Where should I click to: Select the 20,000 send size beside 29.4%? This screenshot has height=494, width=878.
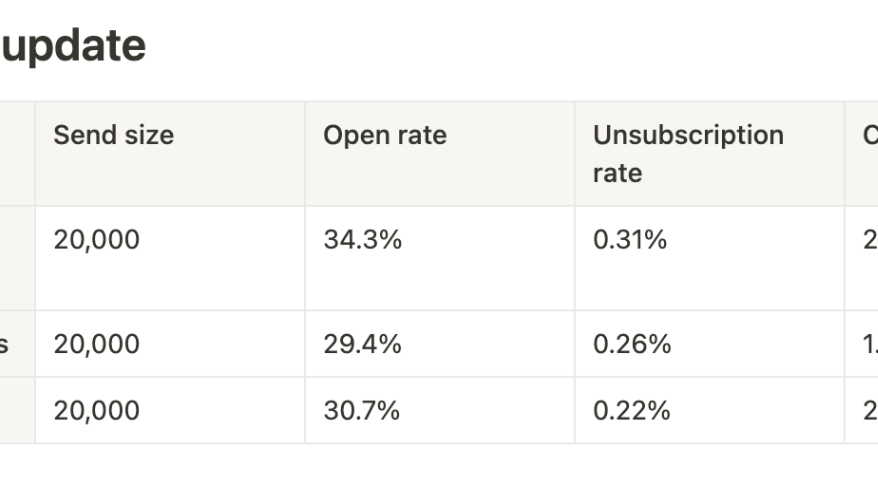[169, 344]
